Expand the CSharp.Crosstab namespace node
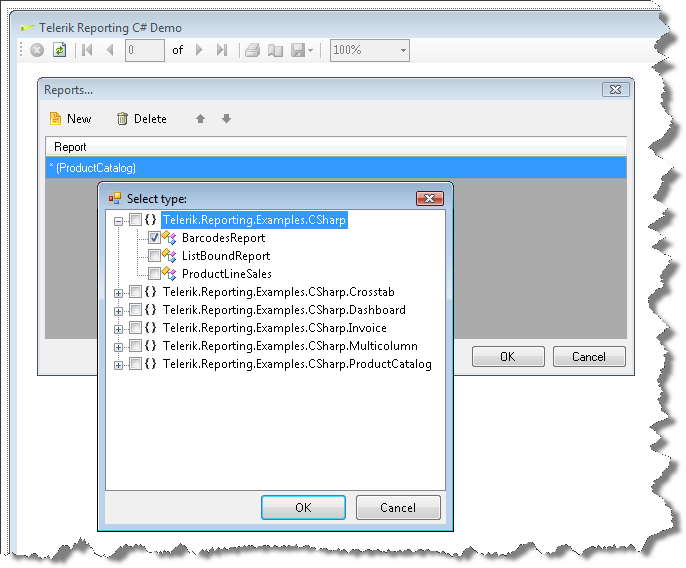Screen dimensions: 686x568 118,293
